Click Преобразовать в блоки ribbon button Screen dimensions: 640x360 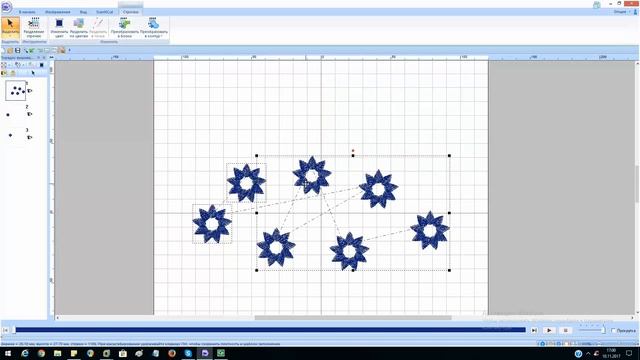[x=124, y=28]
